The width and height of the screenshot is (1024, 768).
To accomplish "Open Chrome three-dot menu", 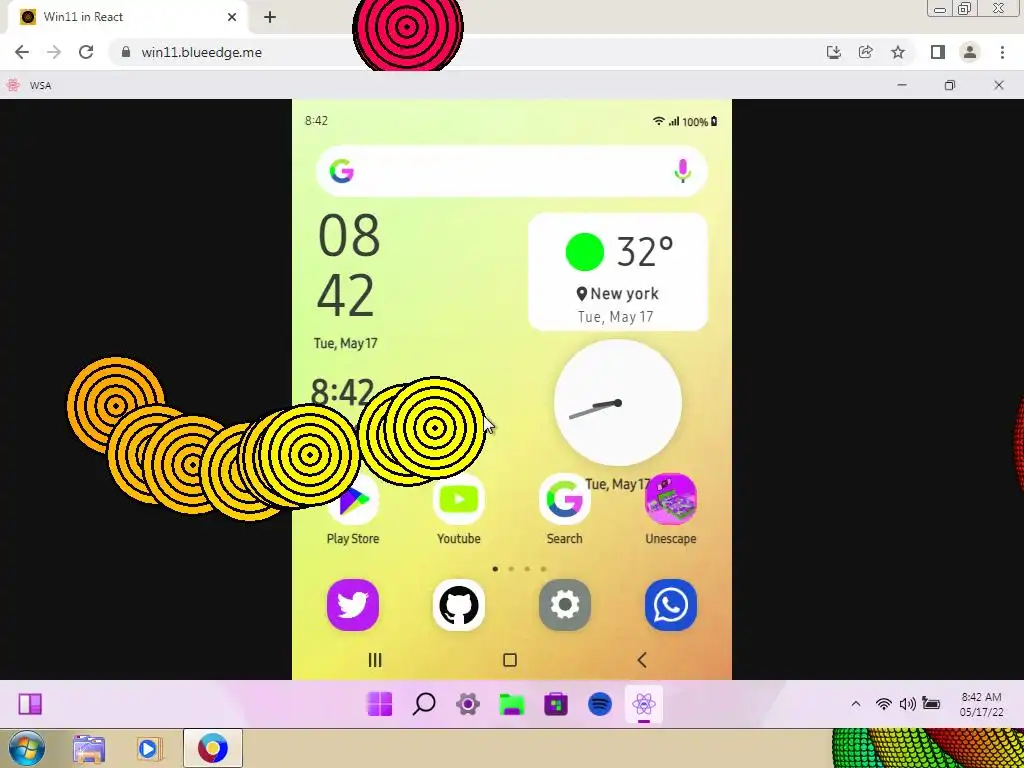I will (1002, 52).
